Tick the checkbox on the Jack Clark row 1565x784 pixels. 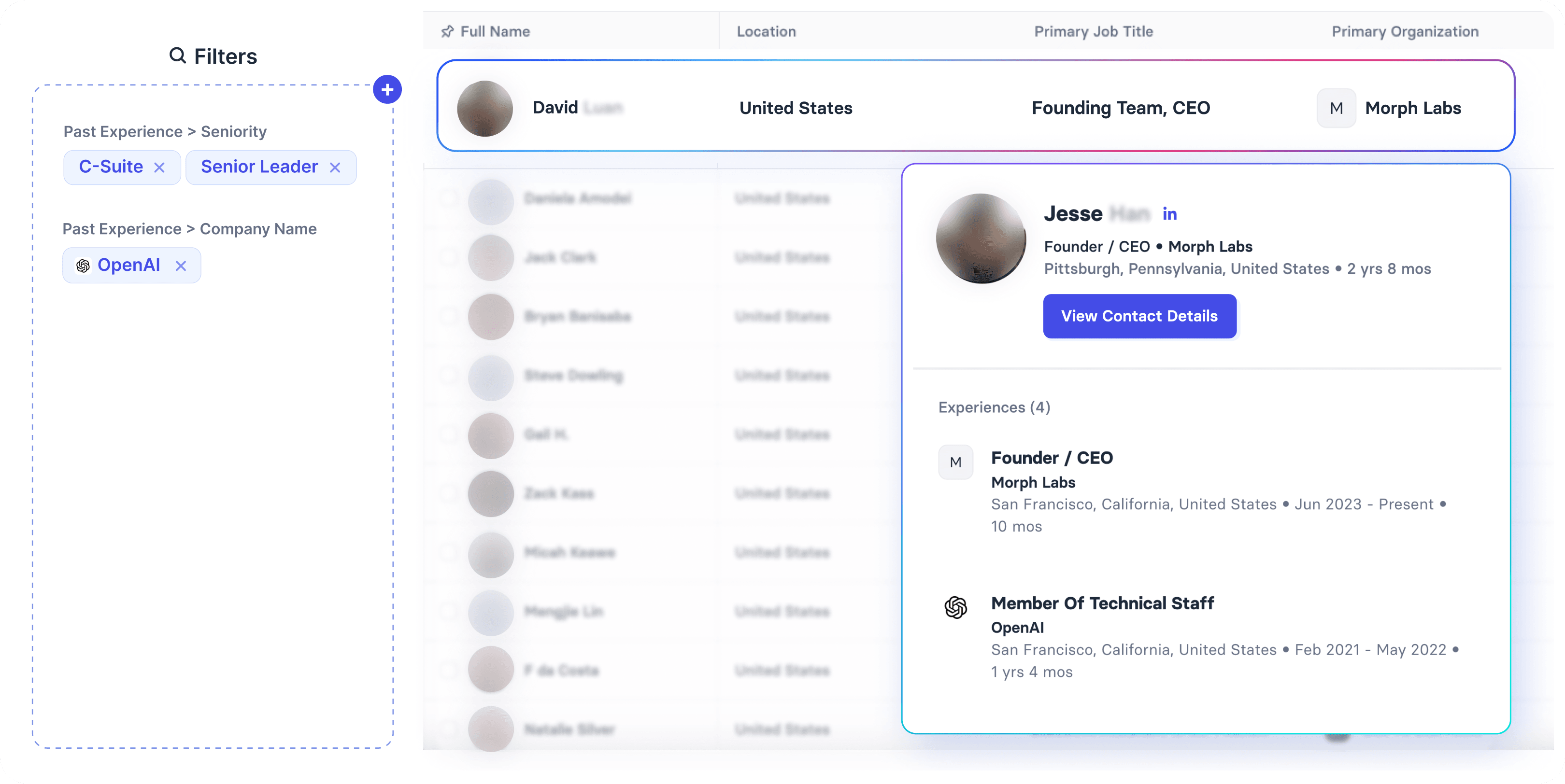448,257
